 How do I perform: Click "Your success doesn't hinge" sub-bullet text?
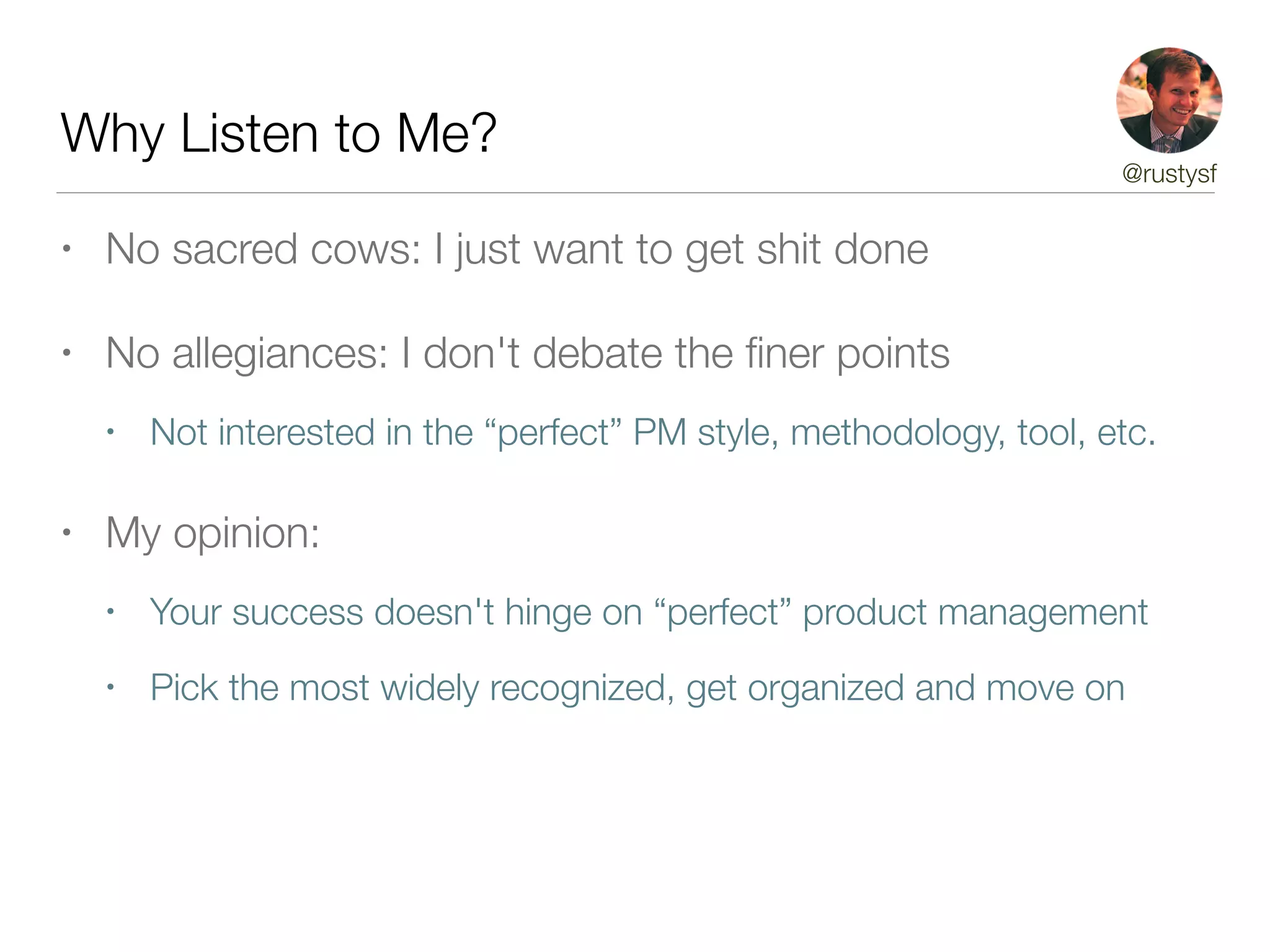click(x=649, y=612)
